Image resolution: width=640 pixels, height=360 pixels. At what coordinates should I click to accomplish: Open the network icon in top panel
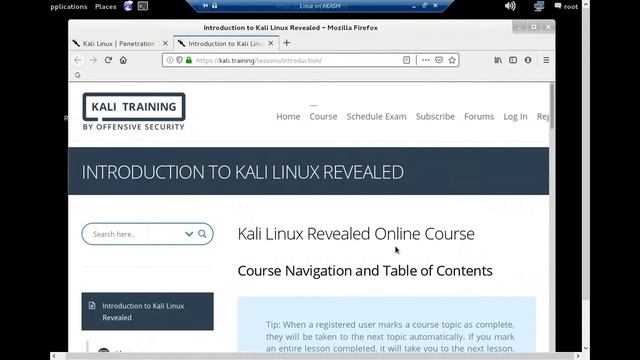pyautogui.click(x=539, y=6)
